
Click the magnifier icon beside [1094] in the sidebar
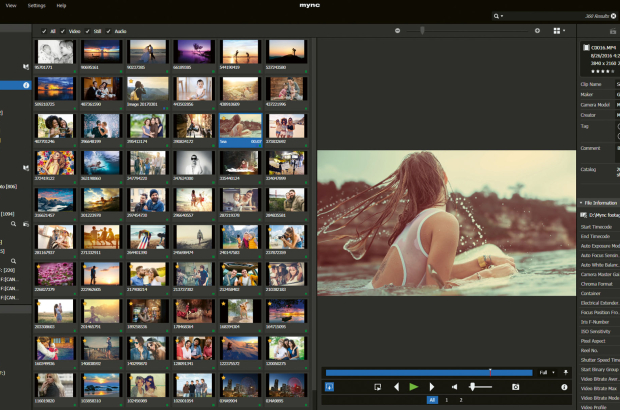click(x=13, y=224)
